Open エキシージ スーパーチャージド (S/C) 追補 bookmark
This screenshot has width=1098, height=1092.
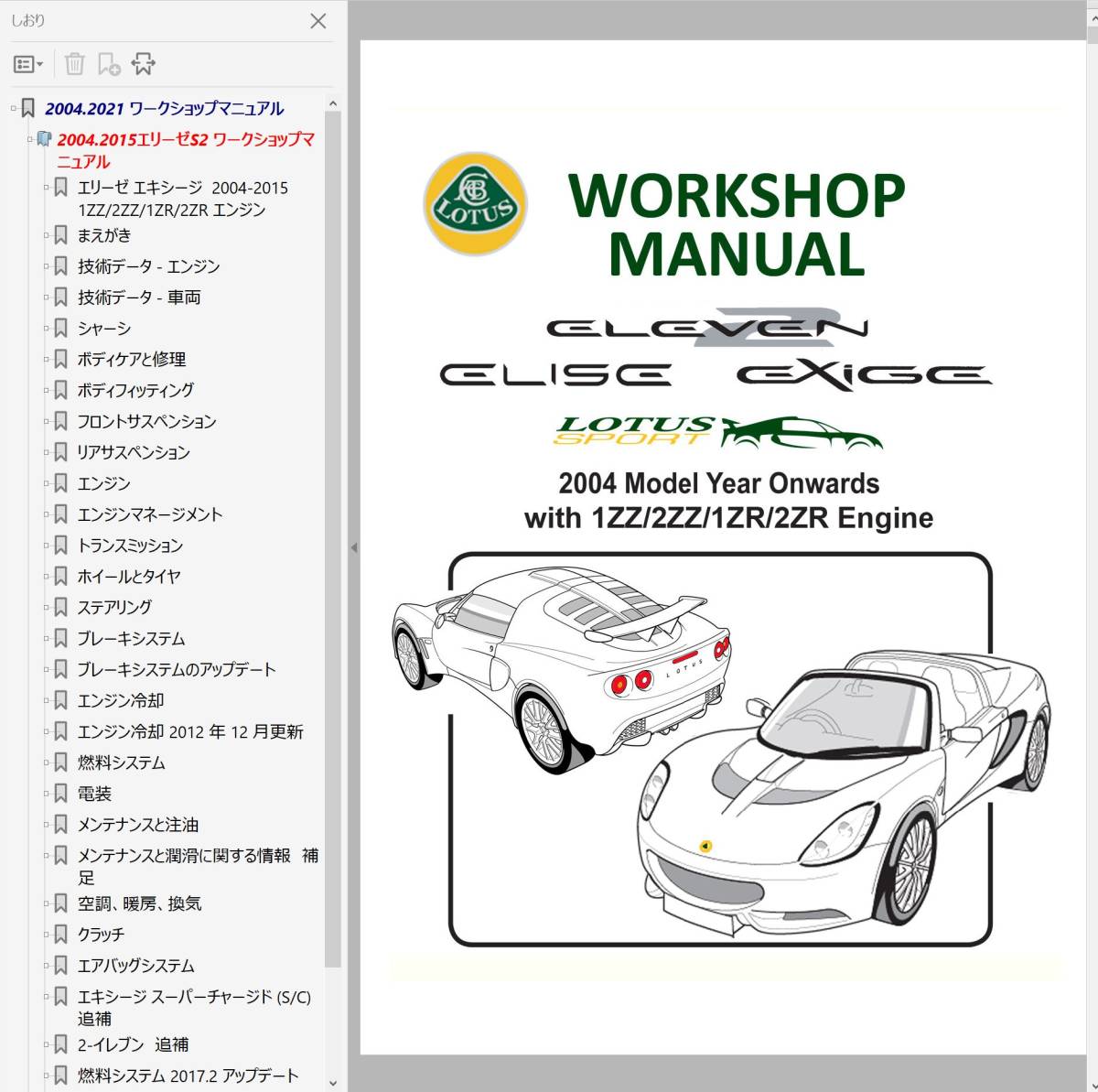(195, 1008)
